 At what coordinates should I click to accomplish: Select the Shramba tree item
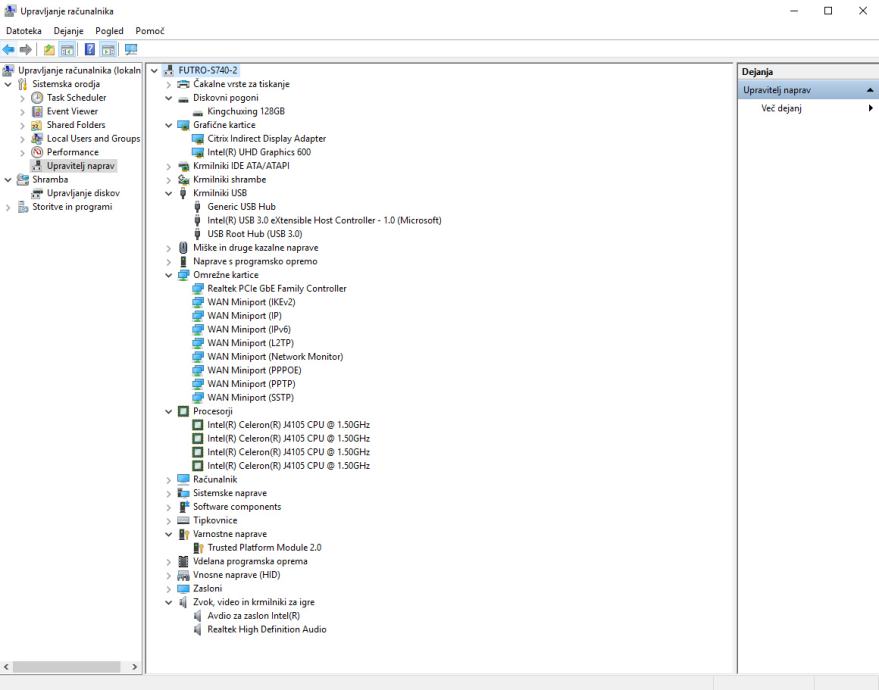50,179
